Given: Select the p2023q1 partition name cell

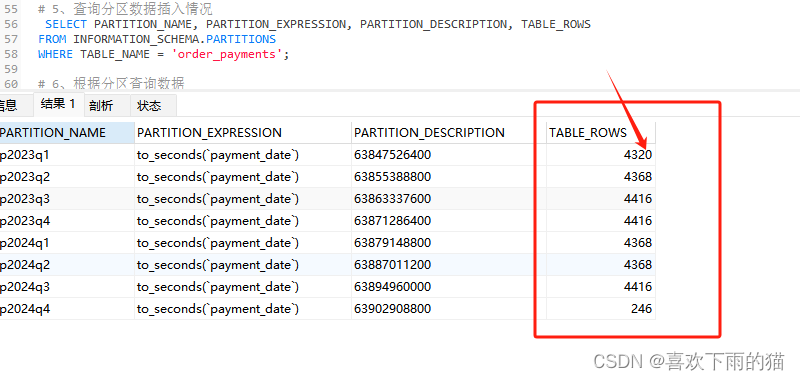Looking at the screenshot, I should 67,155.
